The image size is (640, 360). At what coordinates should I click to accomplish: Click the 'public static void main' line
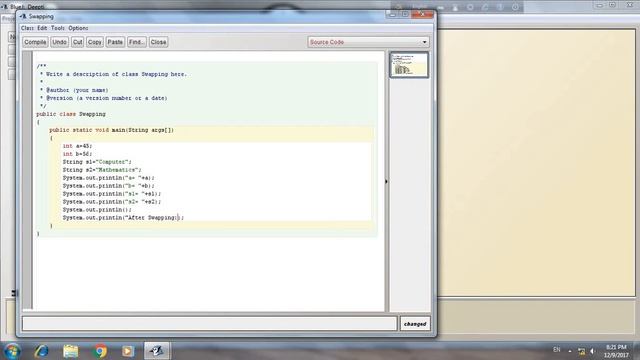[x=111, y=130]
